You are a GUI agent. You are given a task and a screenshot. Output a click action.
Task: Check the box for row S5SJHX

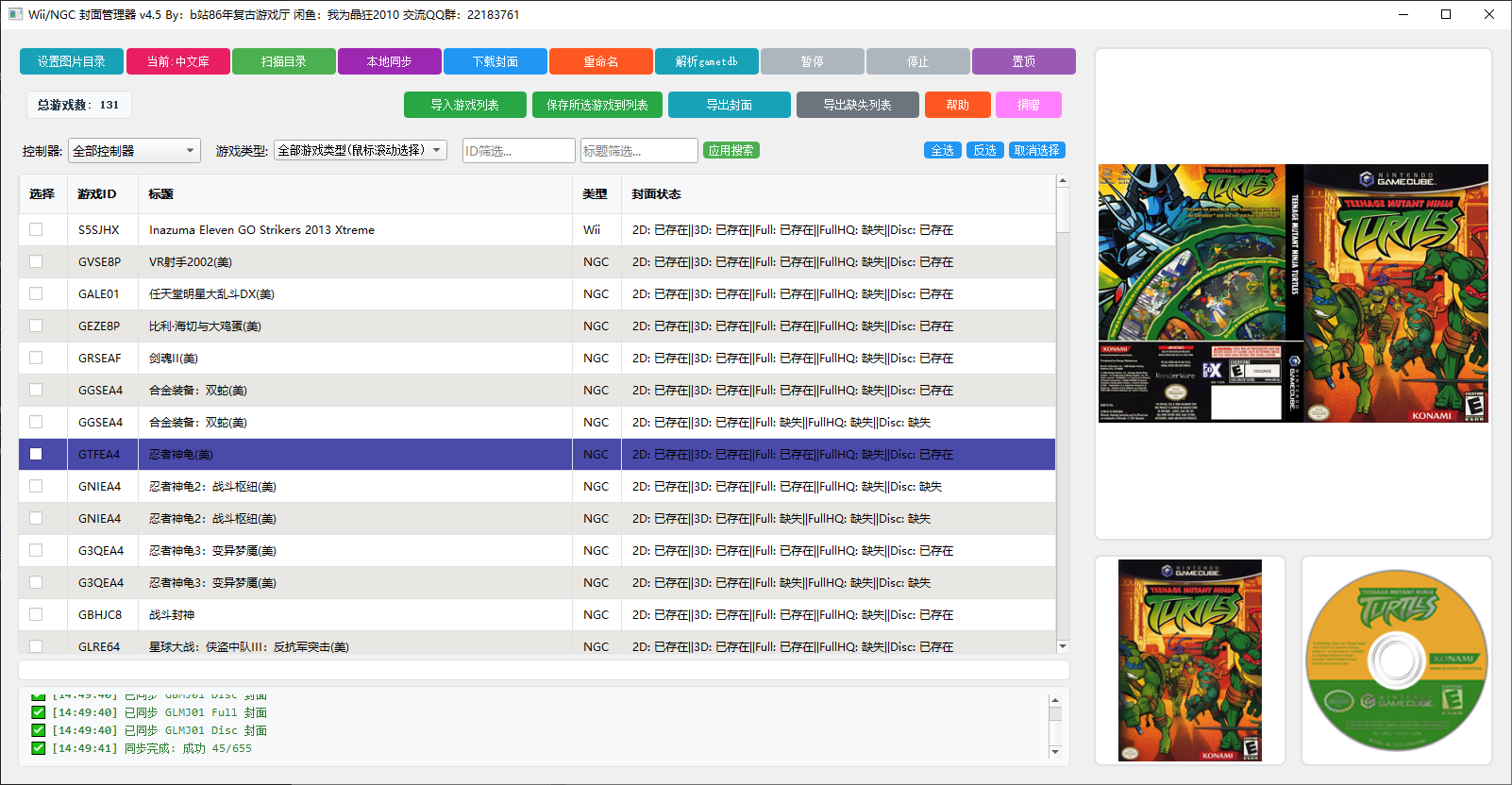pyautogui.click(x=36, y=229)
